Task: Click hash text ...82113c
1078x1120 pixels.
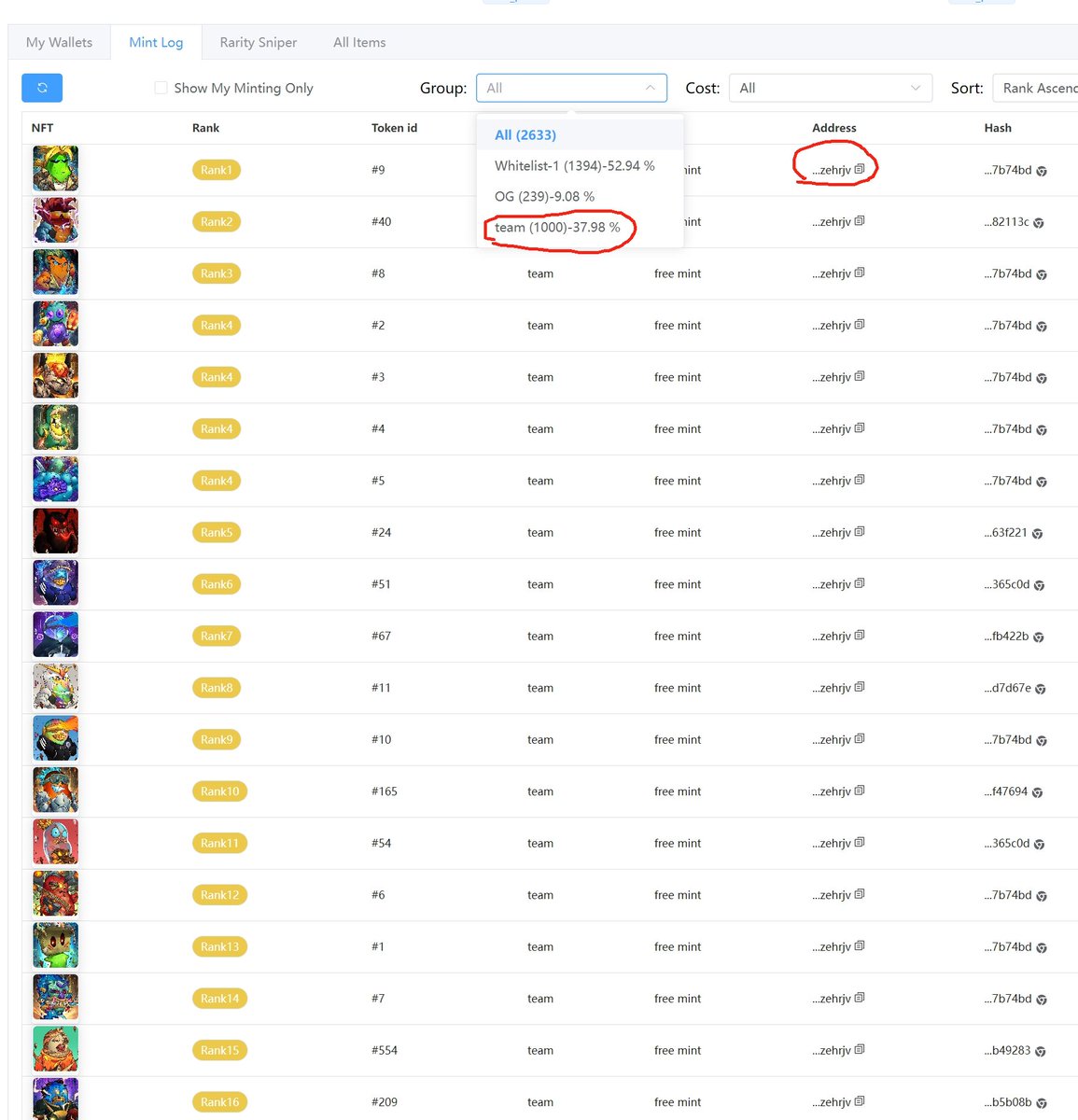Action: coord(1006,221)
